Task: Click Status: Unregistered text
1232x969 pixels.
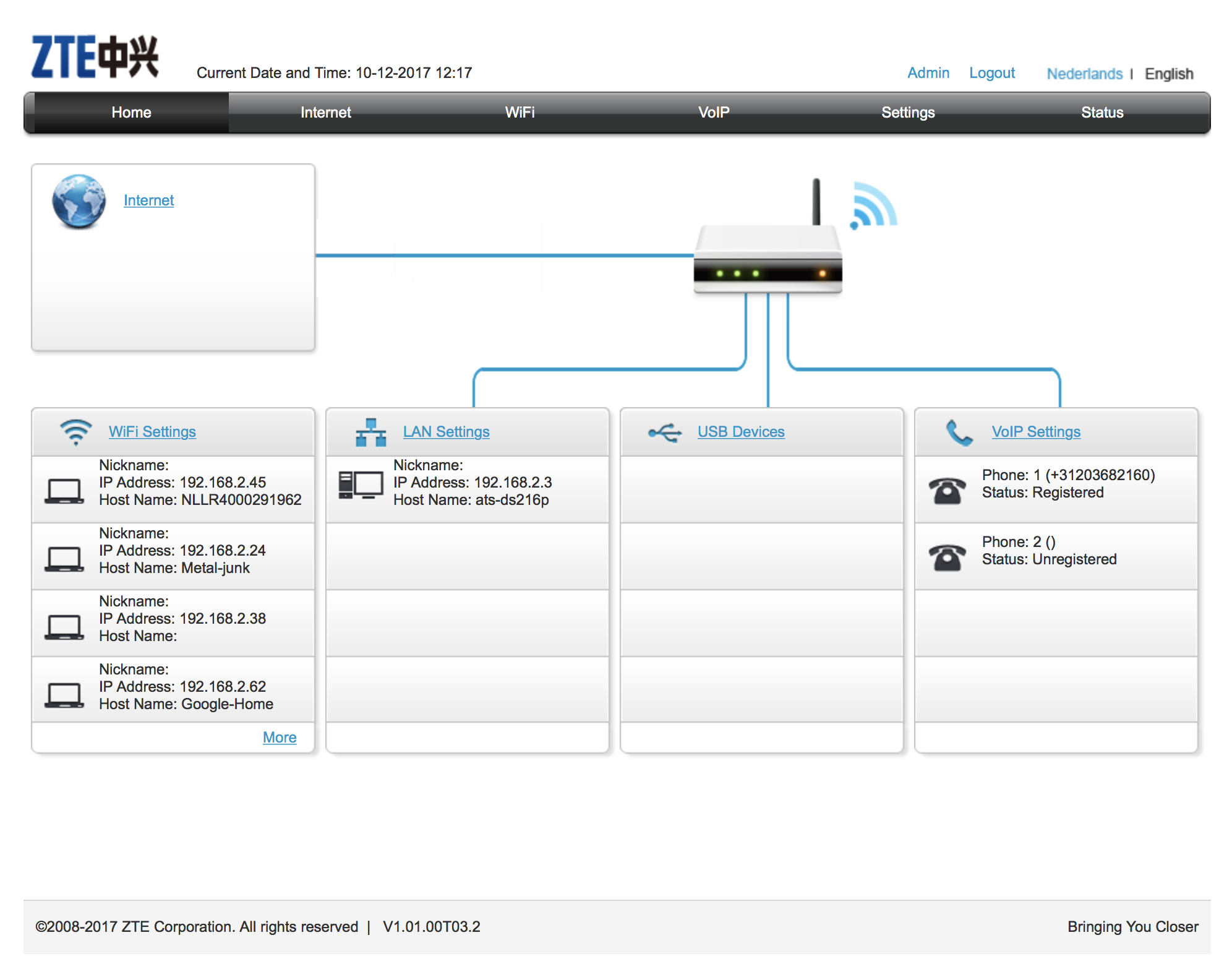Action: [1050, 559]
